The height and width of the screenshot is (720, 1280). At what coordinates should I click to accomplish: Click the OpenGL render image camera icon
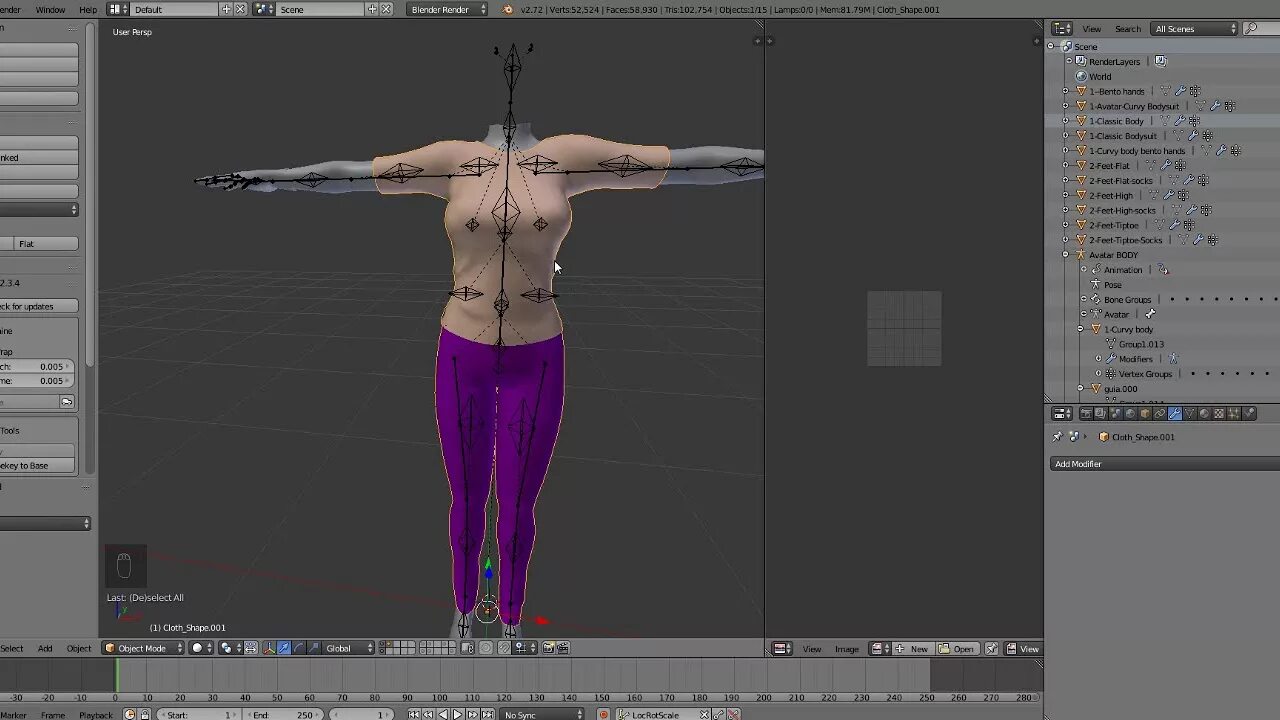(x=548, y=648)
